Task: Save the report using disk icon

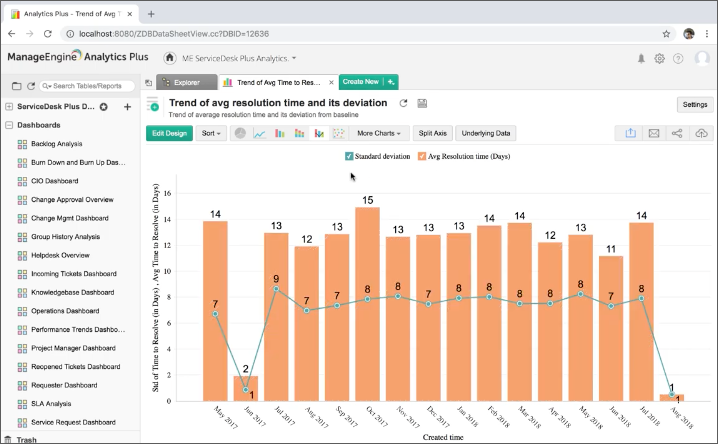Action: [422, 103]
